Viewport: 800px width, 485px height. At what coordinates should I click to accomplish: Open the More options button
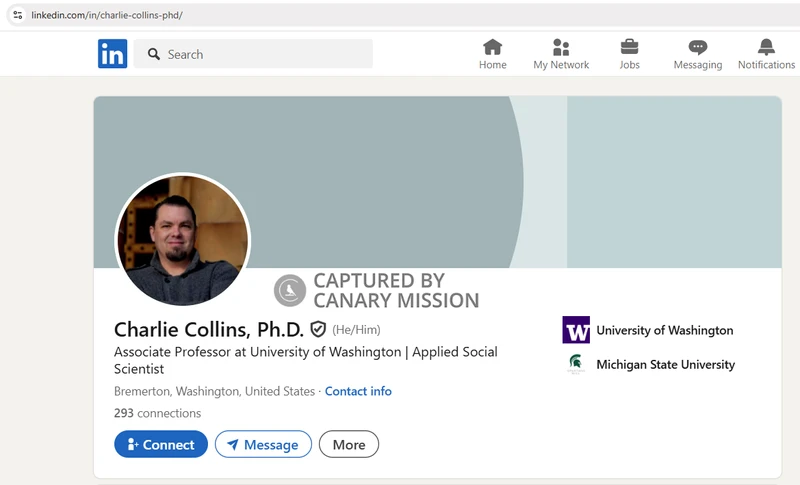349,444
